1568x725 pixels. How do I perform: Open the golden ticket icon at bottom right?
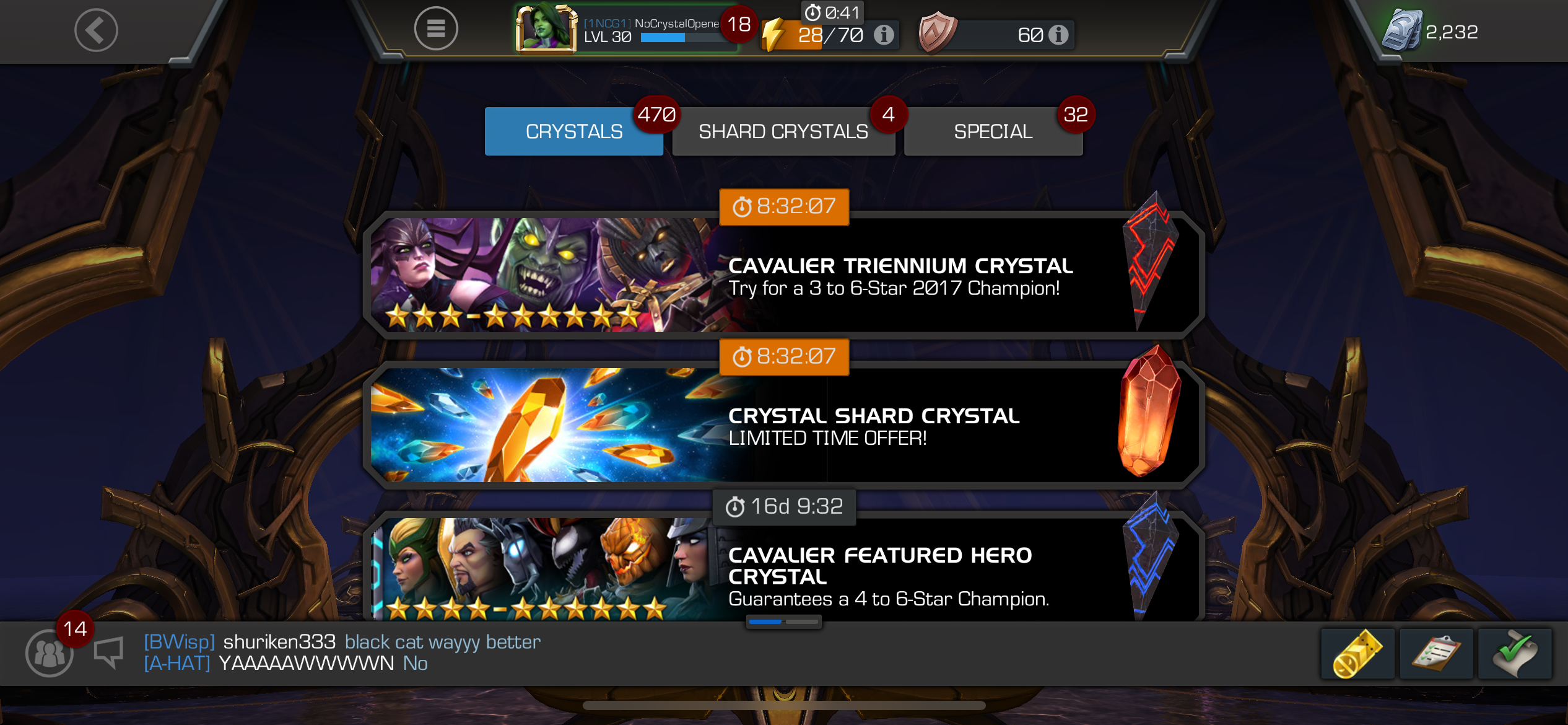click(x=1357, y=654)
